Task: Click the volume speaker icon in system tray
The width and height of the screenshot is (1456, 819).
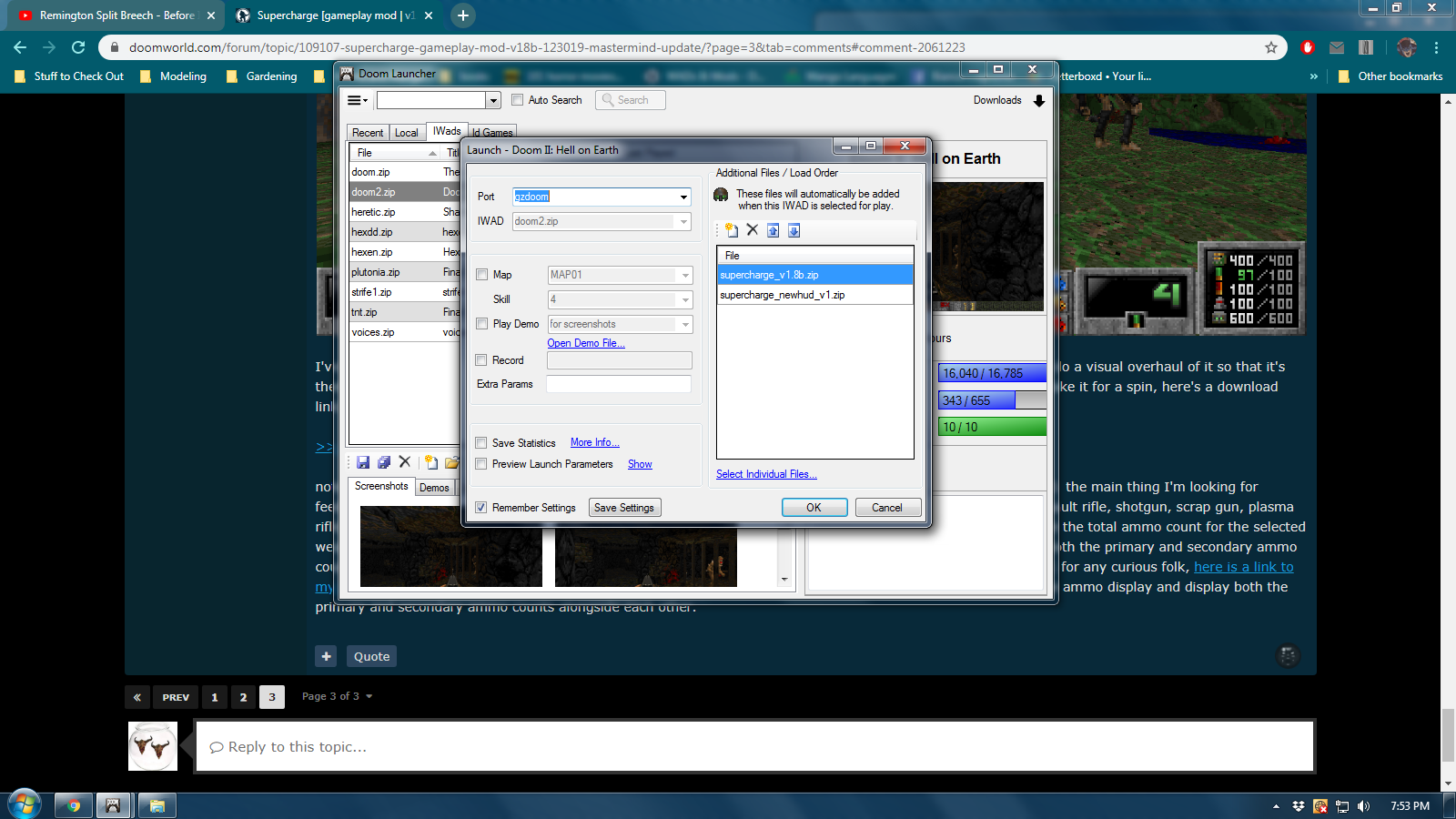Action: [x=1363, y=805]
